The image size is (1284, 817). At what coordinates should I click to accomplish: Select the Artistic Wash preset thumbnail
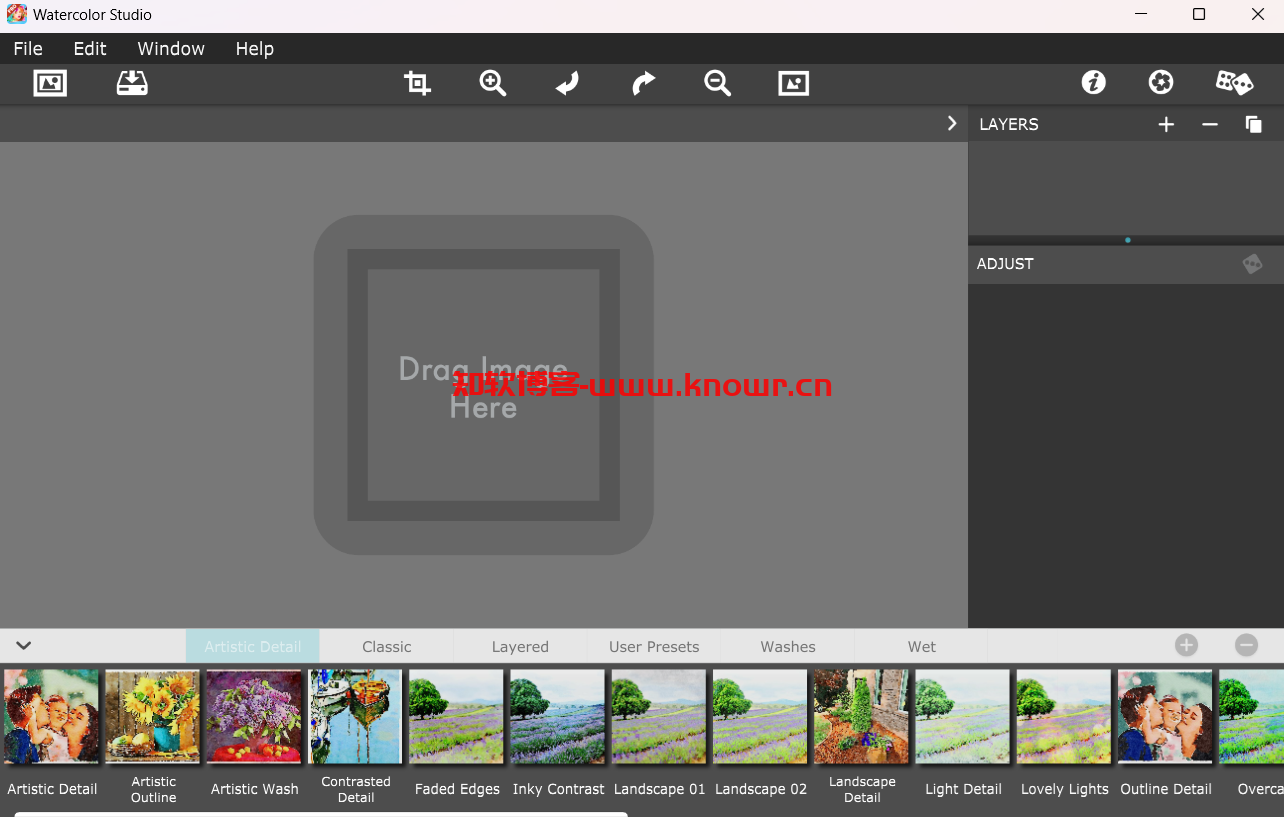(x=254, y=717)
